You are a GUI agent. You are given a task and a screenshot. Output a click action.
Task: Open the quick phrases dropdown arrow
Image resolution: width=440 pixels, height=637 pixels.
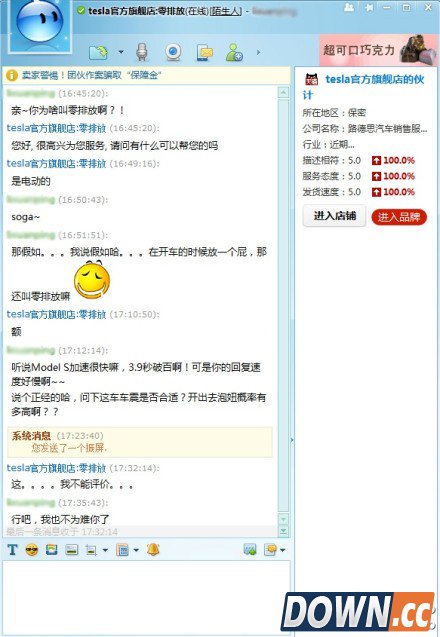[136, 550]
